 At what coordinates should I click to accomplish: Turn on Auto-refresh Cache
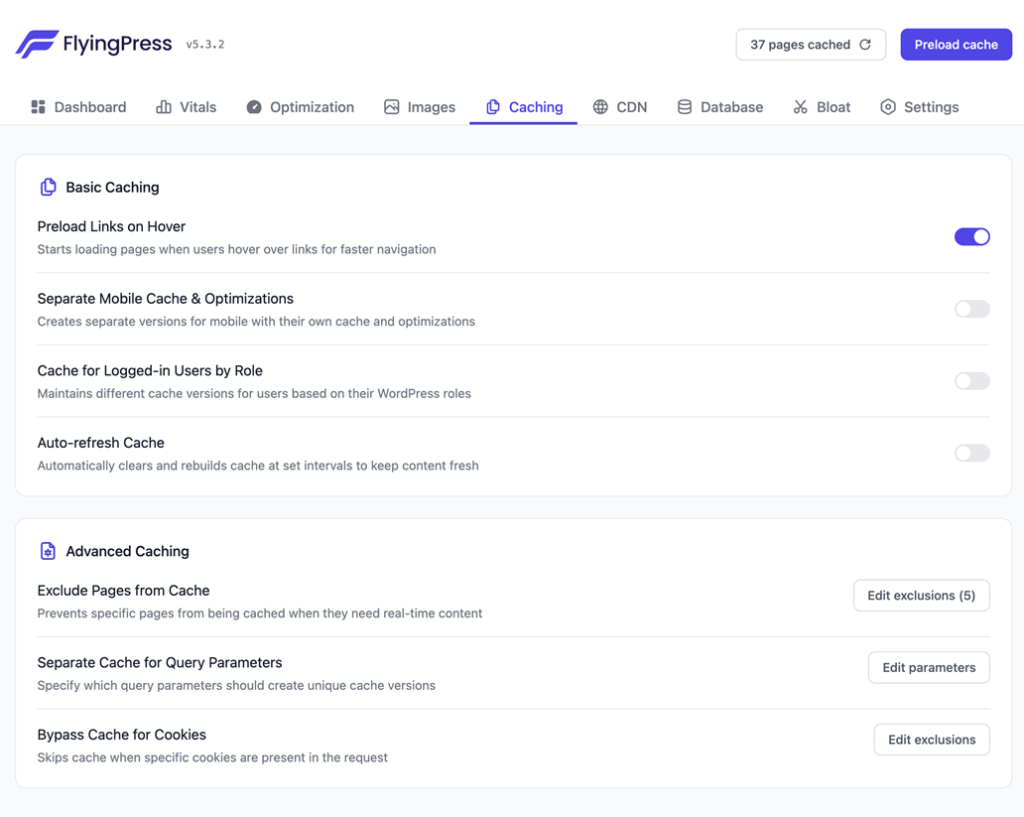(971, 453)
